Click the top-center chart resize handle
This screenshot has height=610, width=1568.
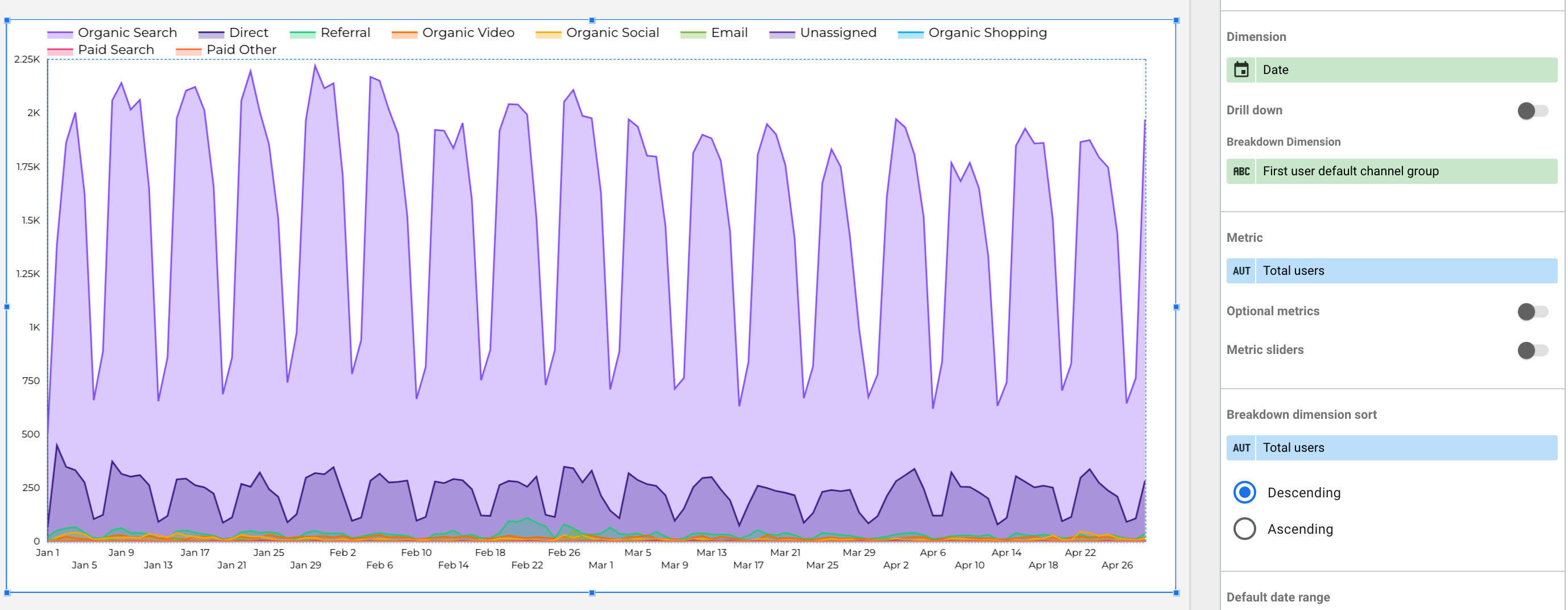point(592,20)
